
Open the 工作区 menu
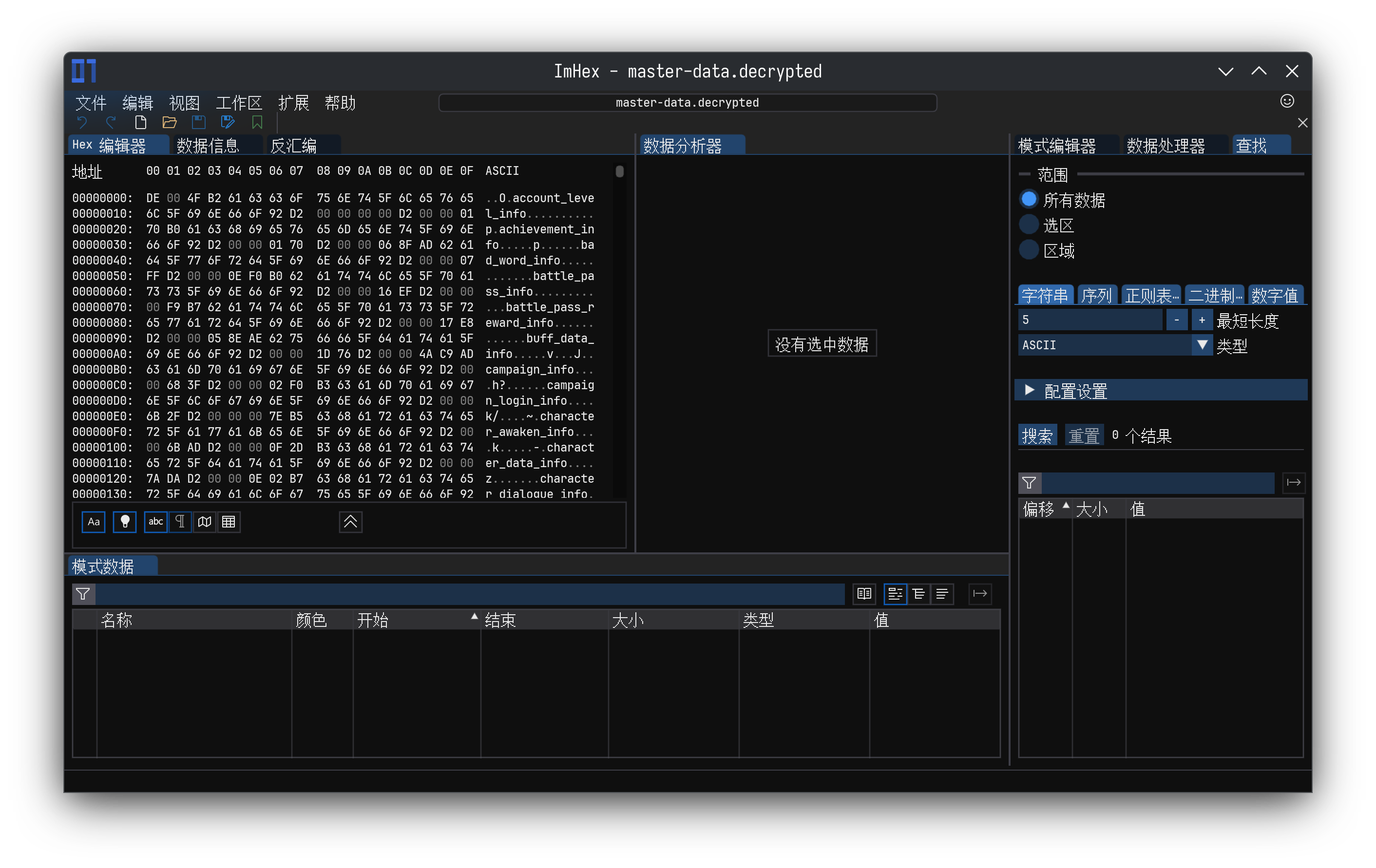(239, 103)
